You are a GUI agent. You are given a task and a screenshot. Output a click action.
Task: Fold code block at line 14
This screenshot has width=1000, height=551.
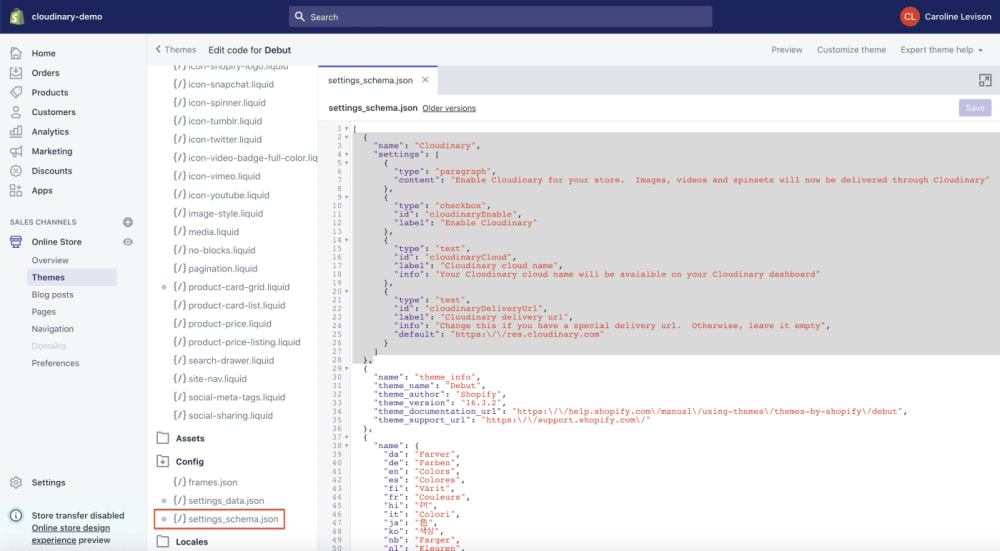click(x=346, y=240)
